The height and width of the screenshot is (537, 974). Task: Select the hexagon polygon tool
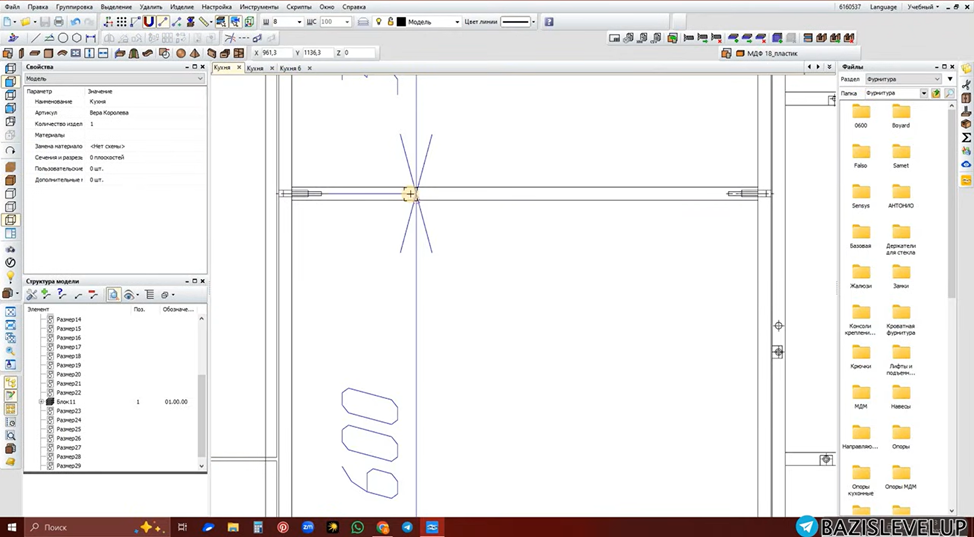click(76, 38)
